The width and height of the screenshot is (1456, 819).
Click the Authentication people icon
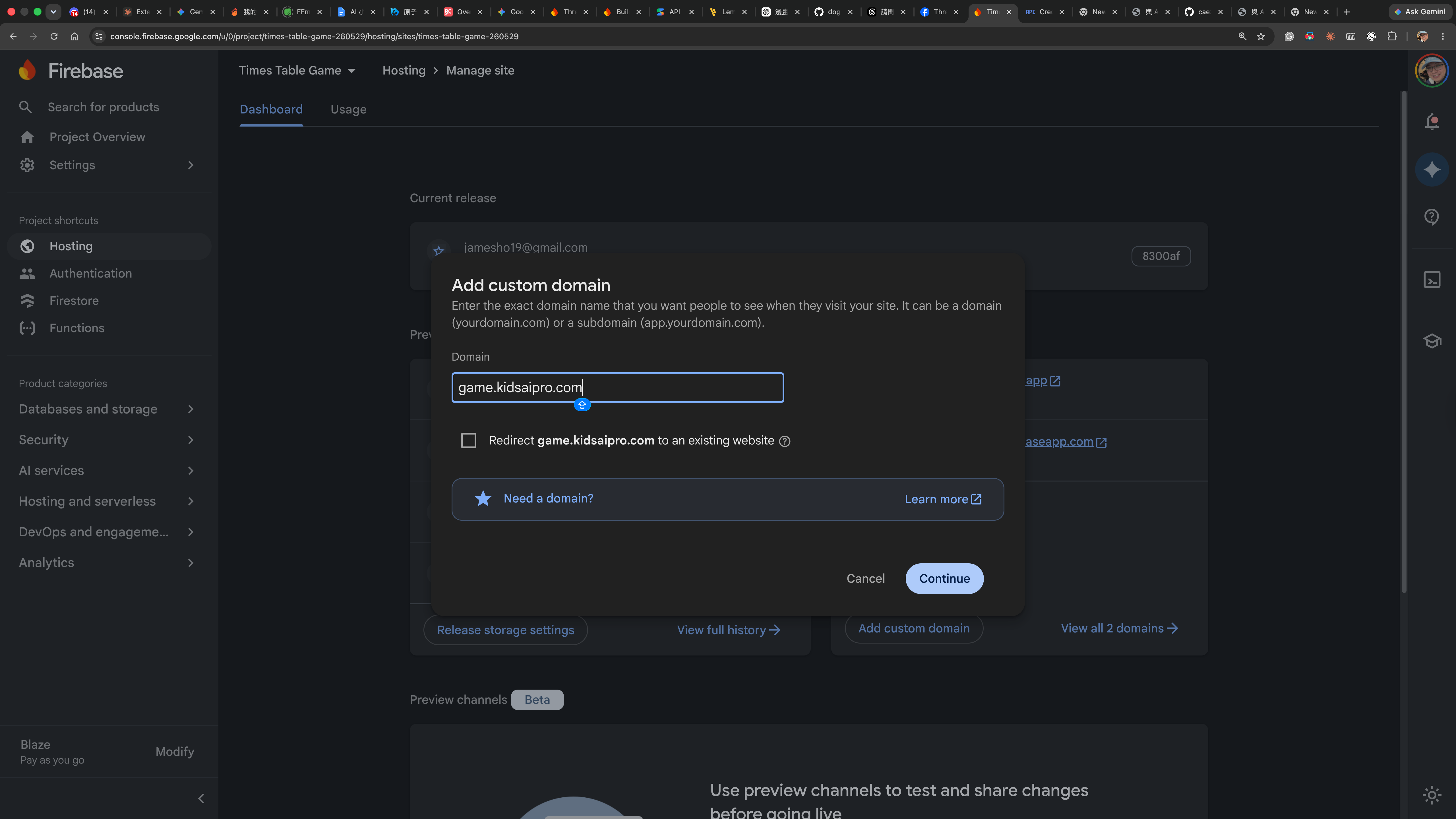click(27, 274)
